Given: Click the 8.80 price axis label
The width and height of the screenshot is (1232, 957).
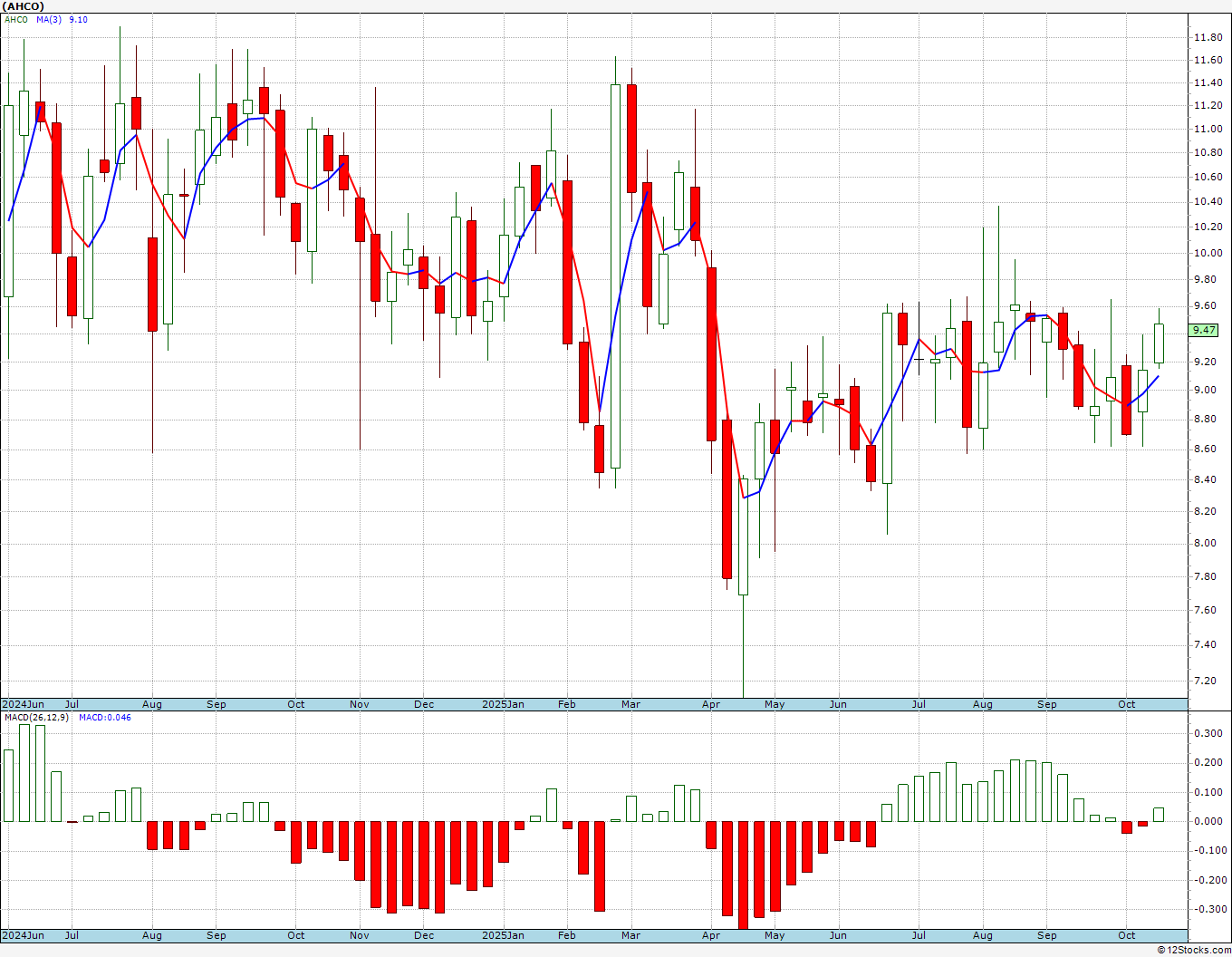Looking at the screenshot, I should [1205, 419].
